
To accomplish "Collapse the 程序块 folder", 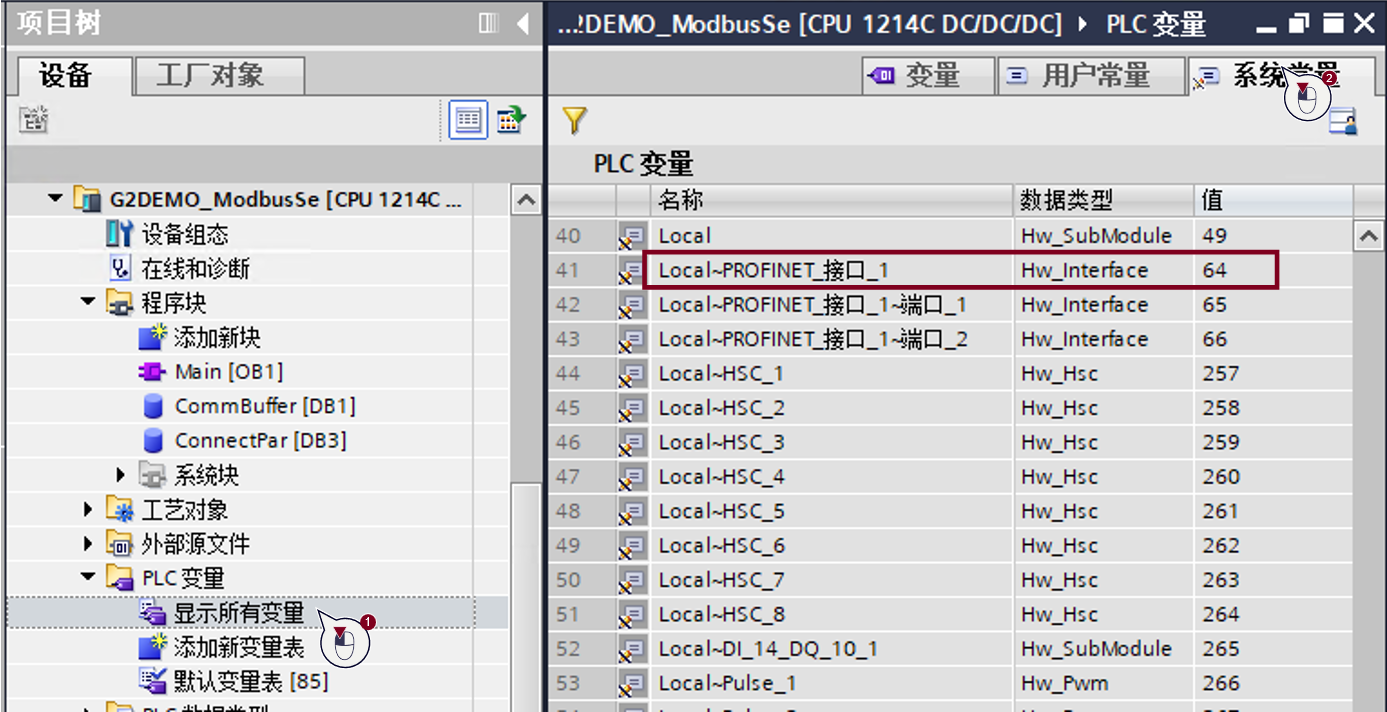I will click(89, 303).
